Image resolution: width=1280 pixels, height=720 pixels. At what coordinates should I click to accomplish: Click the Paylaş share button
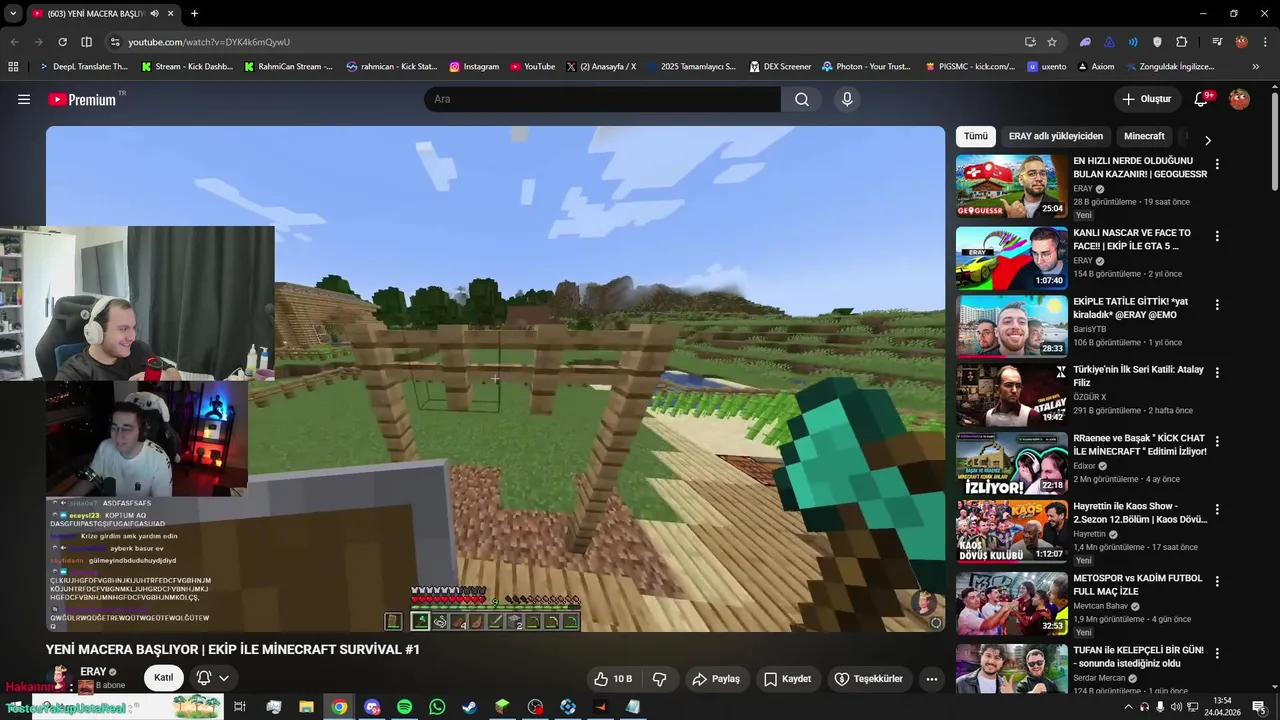click(716, 679)
